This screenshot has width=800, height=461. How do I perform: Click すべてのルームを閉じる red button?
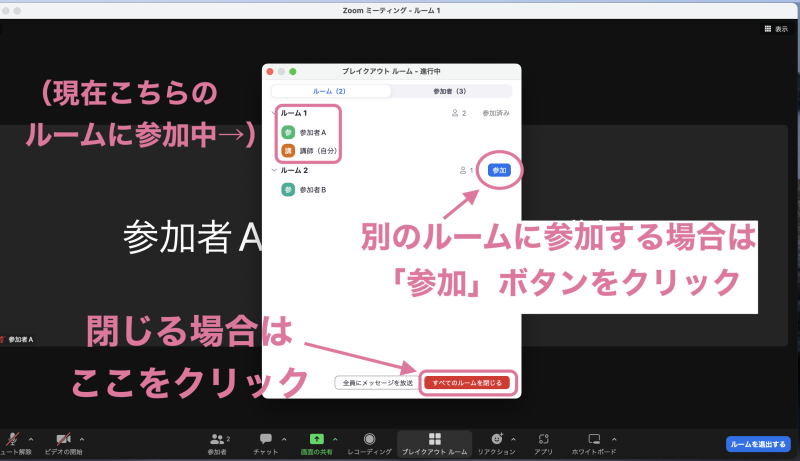pyautogui.click(x=467, y=382)
